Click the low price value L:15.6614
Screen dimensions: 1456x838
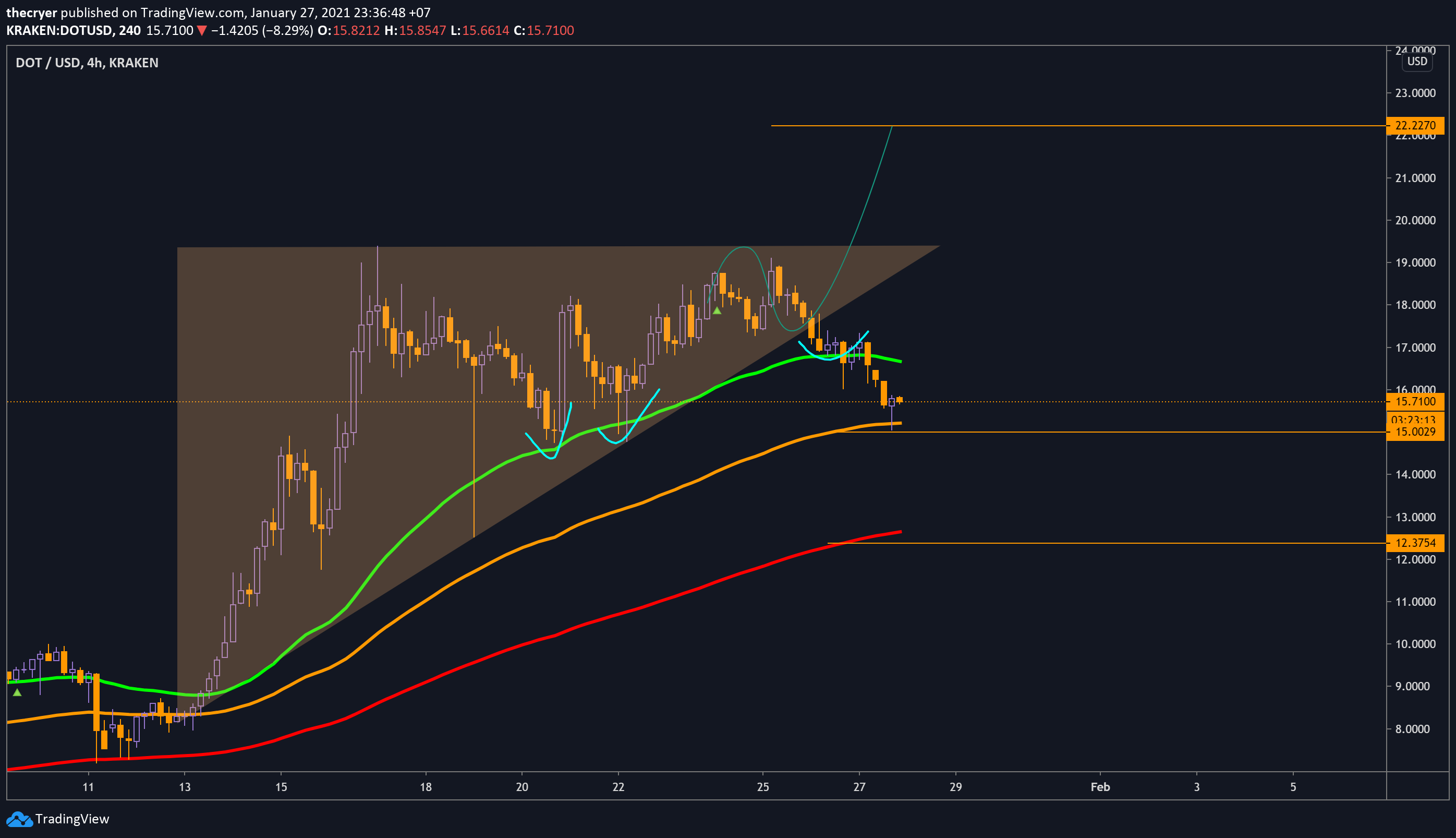480,30
